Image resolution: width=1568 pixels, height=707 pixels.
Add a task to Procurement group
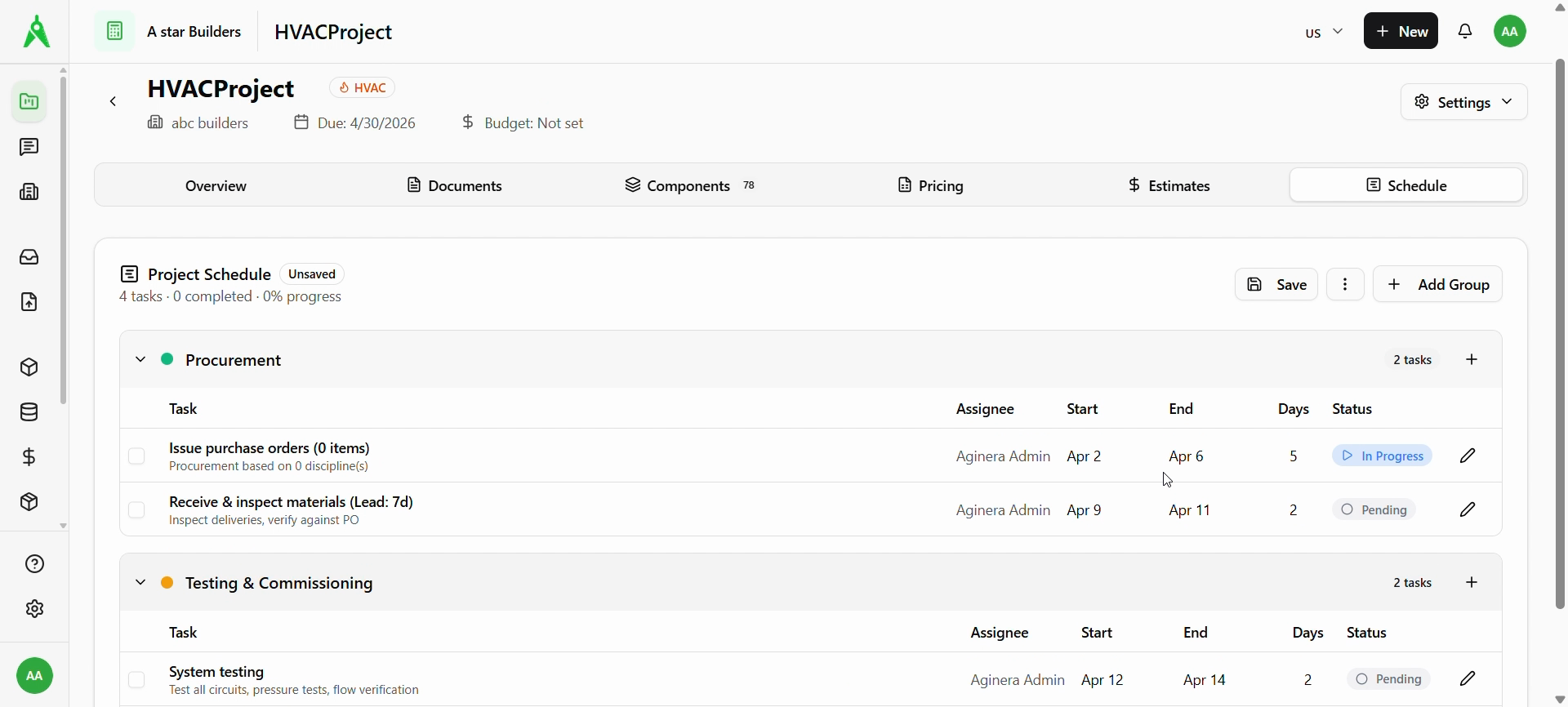1472,360
